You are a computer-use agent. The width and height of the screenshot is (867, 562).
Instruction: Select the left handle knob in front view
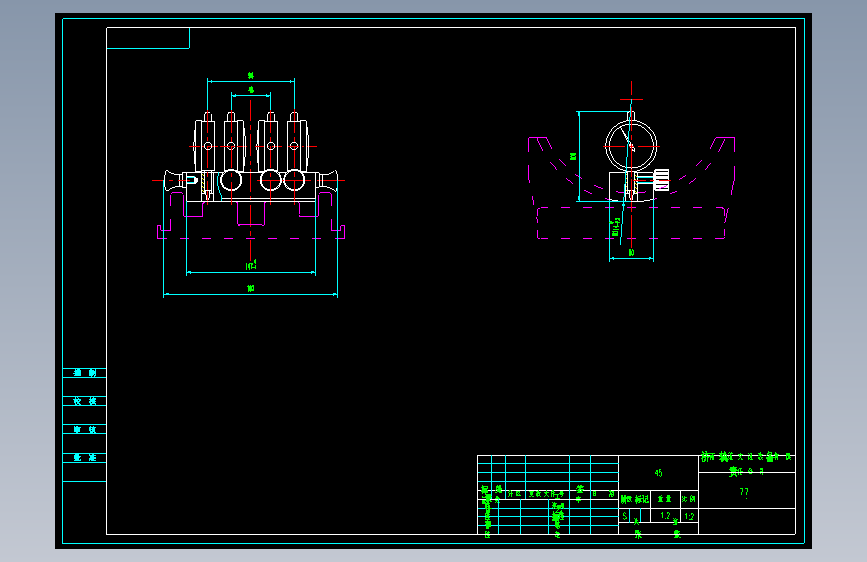coord(176,180)
